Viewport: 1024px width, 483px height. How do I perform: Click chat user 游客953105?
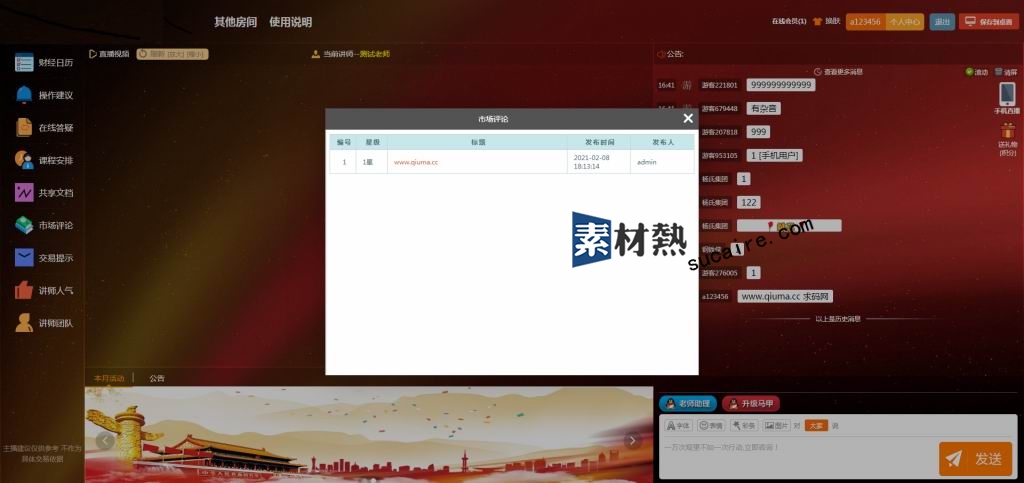719,155
